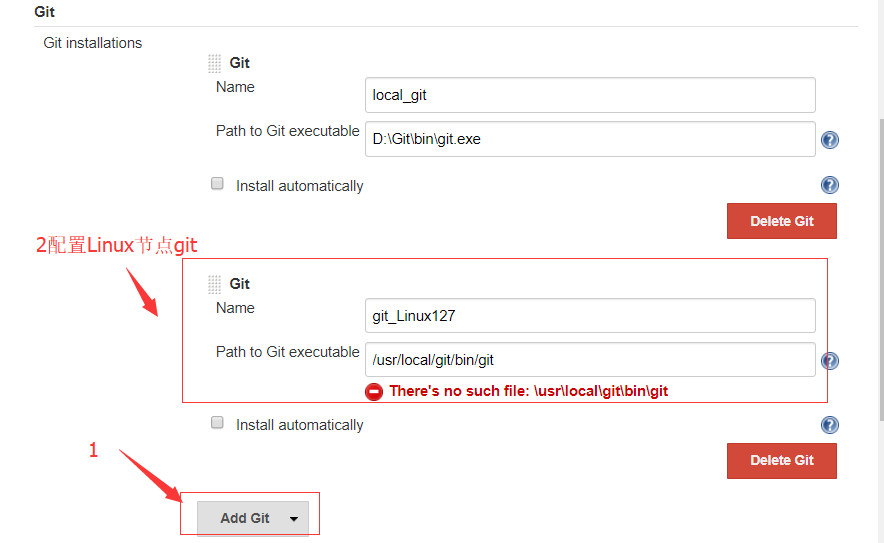This screenshot has height=543, width=884.
Task: Open help for git_Linux127 Install automatically option
Action: (x=829, y=425)
